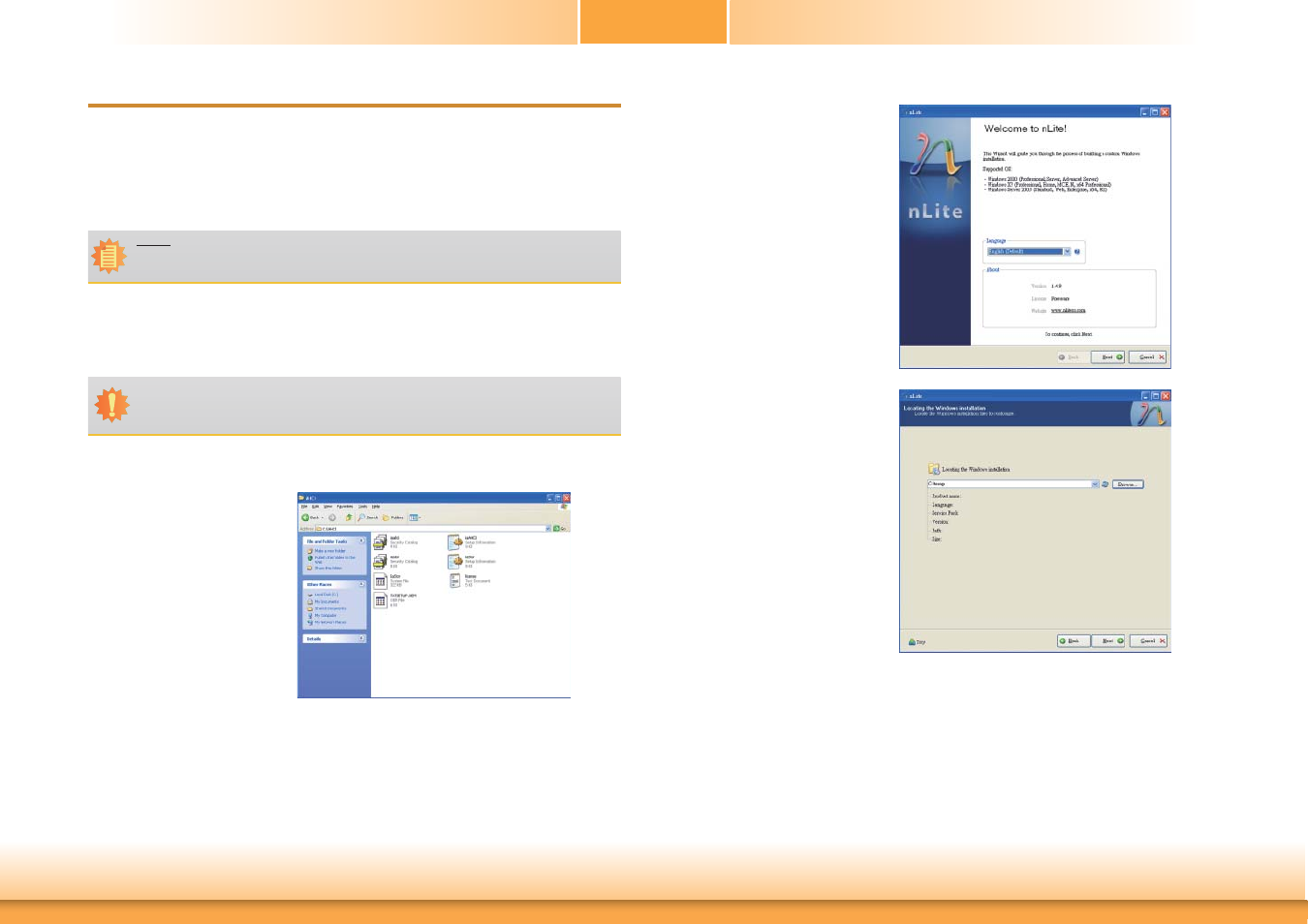Open the Favorites menu in Explorer

(x=345, y=507)
